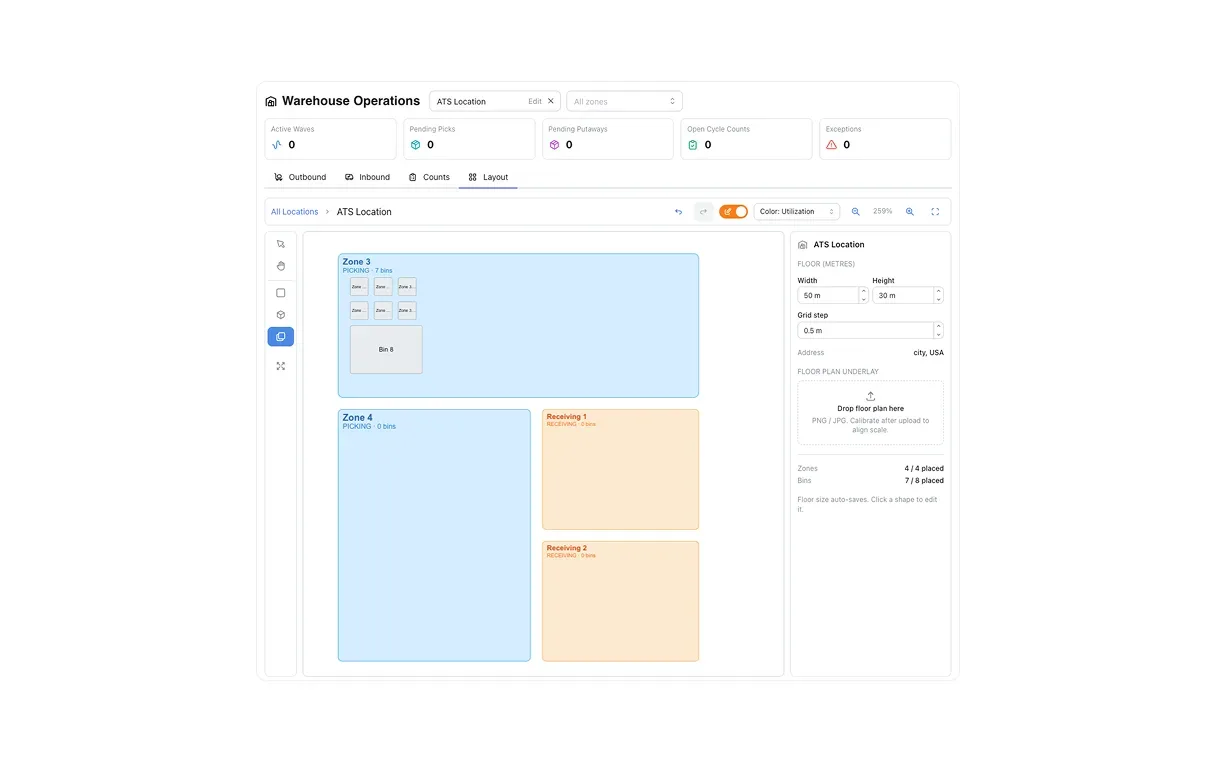
Task: Click the fit-to-view arrows tool
Action: pyautogui.click(x=281, y=366)
